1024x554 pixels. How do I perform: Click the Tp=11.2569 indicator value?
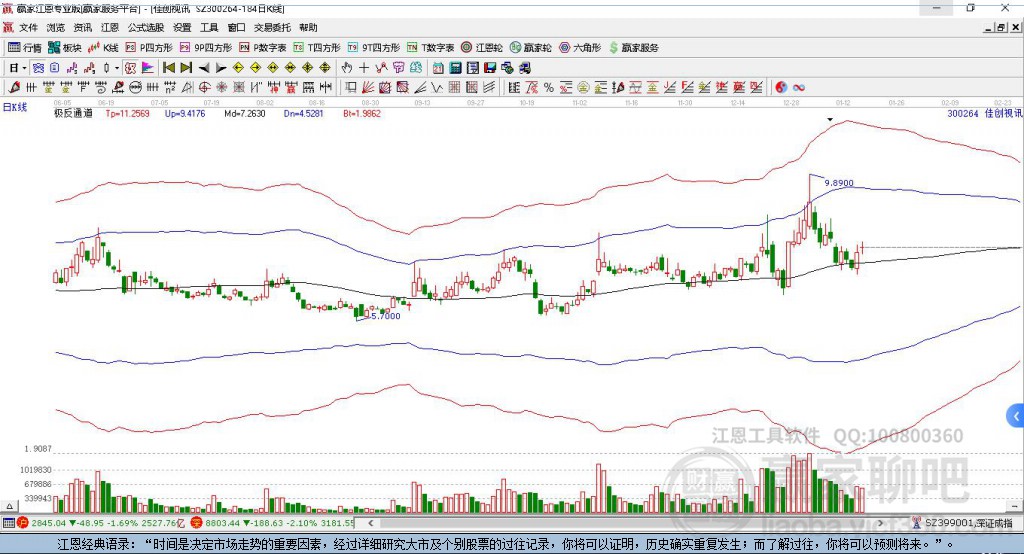click(x=127, y=113)
